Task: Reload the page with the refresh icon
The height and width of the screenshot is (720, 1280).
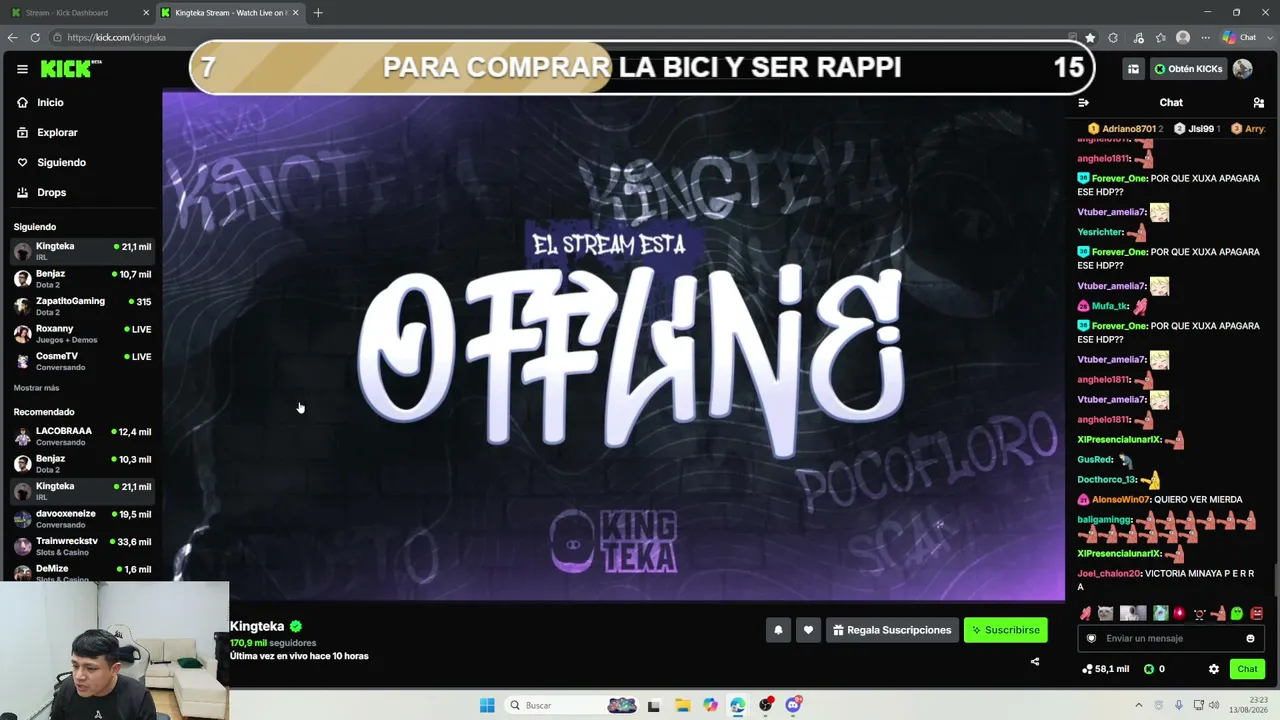Action: (35, 37)
